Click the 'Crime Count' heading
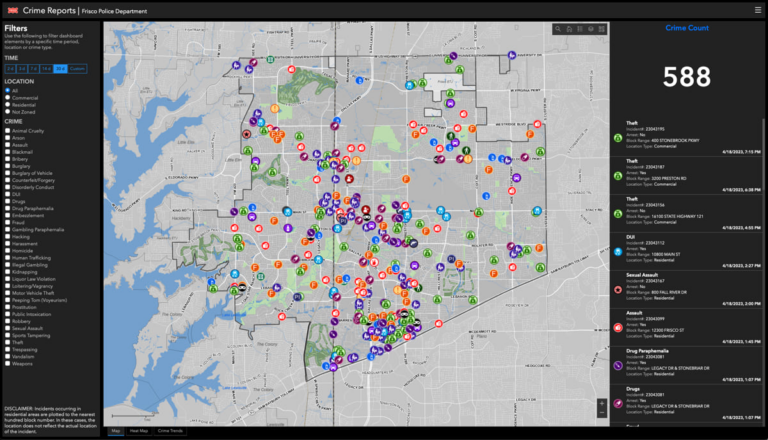This screenshot has height=440, width=768. 687,28
